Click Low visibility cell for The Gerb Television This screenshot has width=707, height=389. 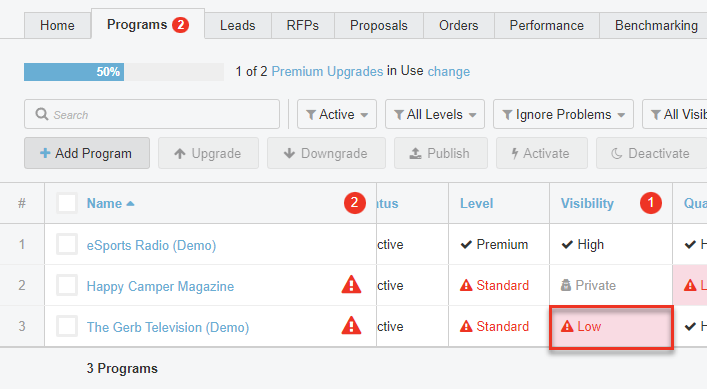pyautogui.click(x=611, y=327)
